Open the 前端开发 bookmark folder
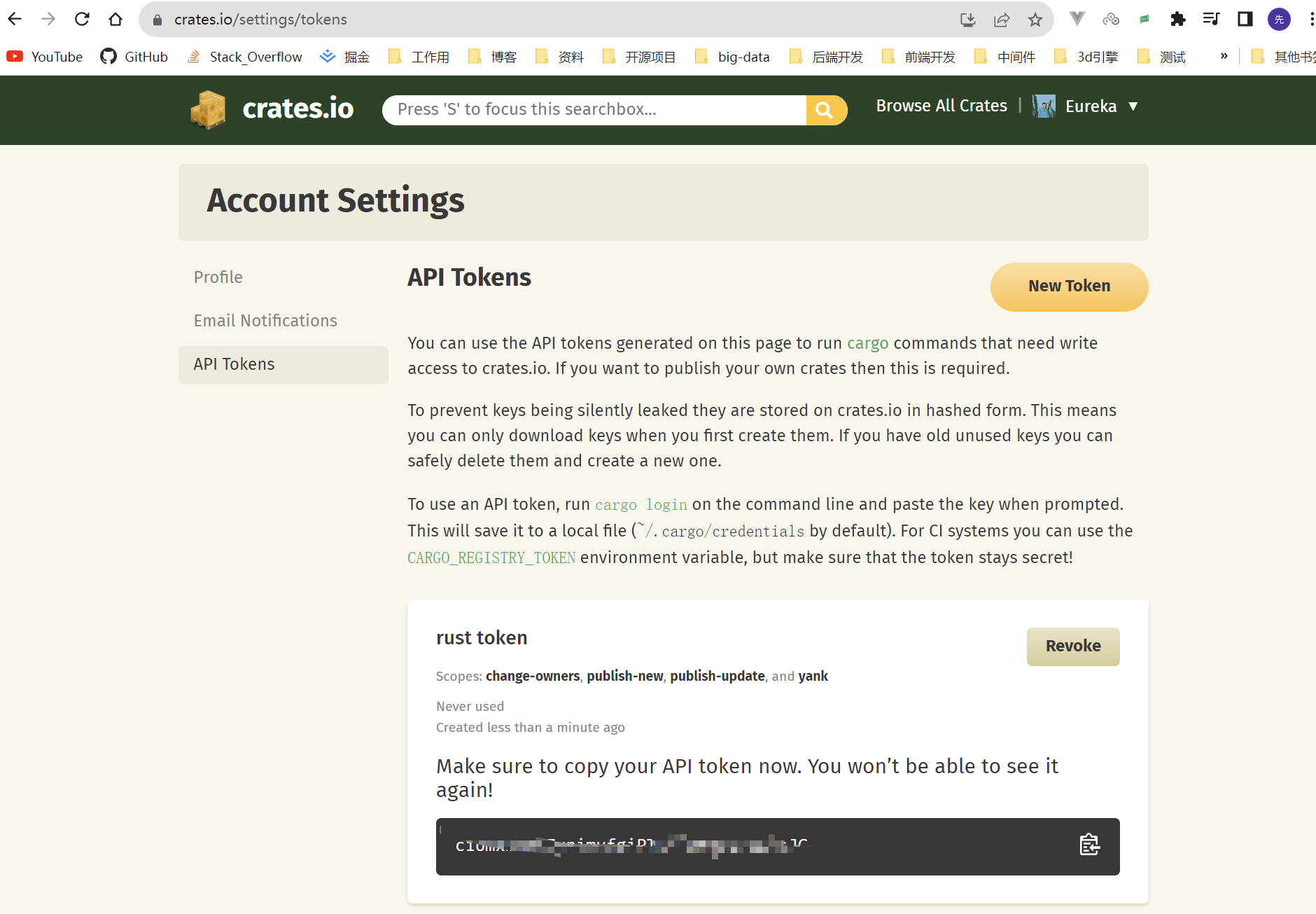1316x914 pixels. [918, 57]
